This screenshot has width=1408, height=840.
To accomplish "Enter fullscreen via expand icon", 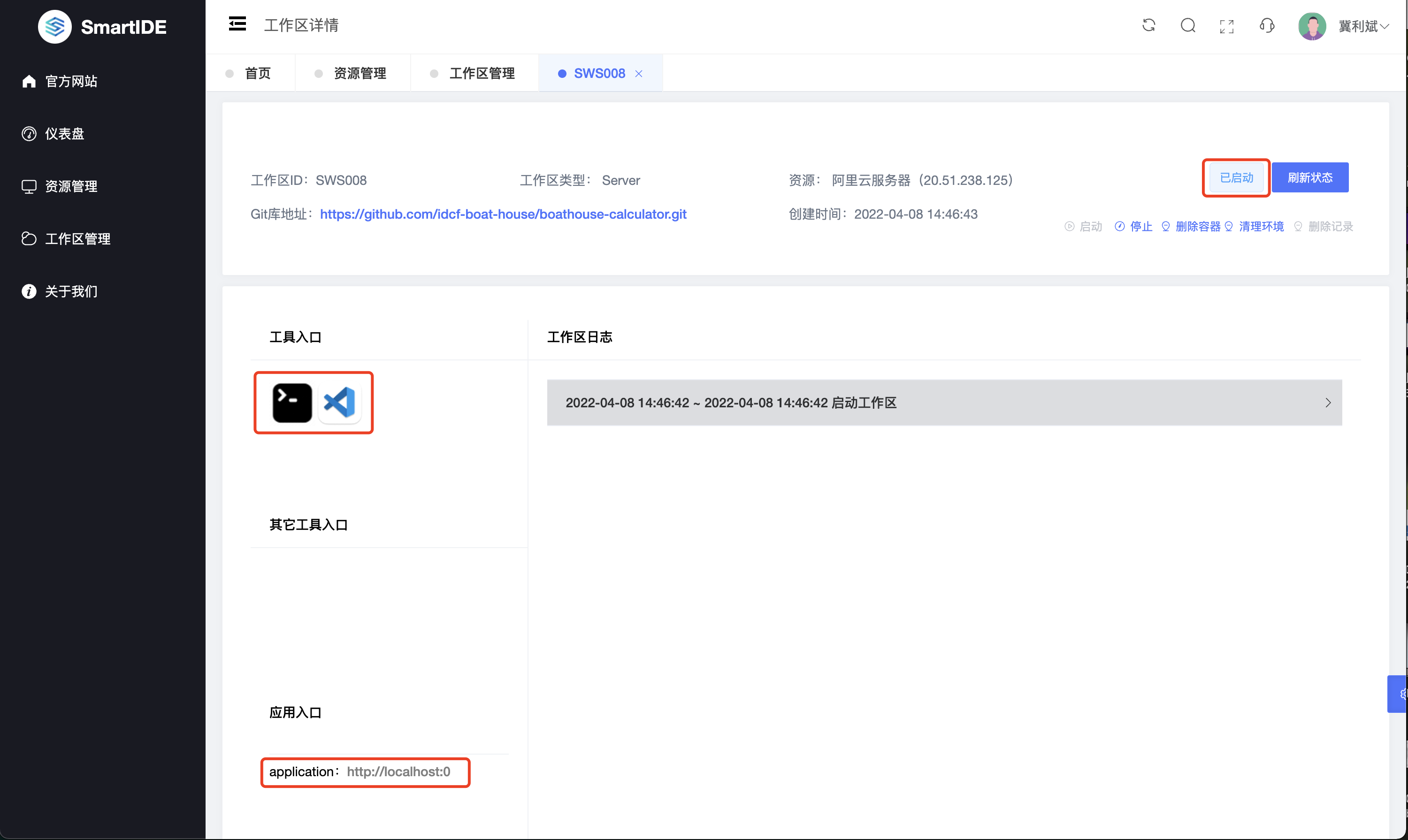I will 1226,25.
